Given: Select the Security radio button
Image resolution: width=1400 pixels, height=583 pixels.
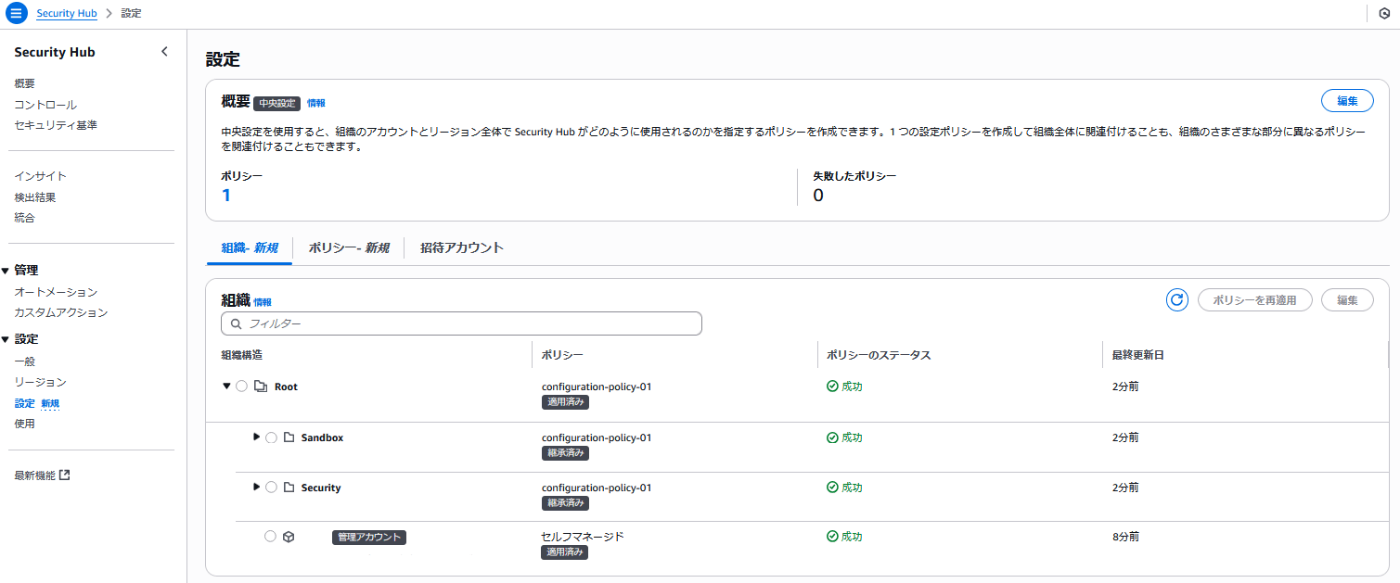Looking at the screenshot, I should point(270,488).
